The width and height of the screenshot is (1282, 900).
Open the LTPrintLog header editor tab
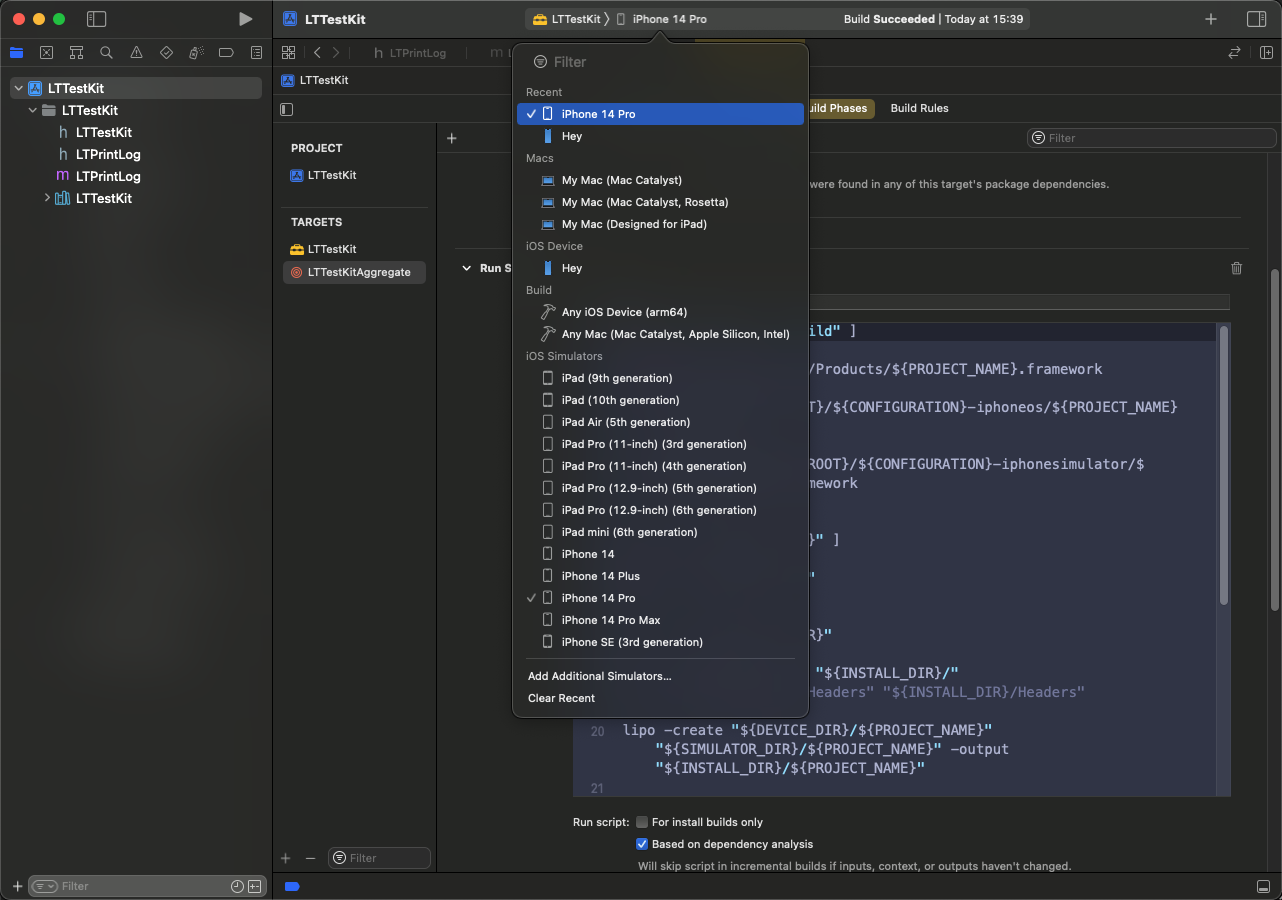(410, 53)
